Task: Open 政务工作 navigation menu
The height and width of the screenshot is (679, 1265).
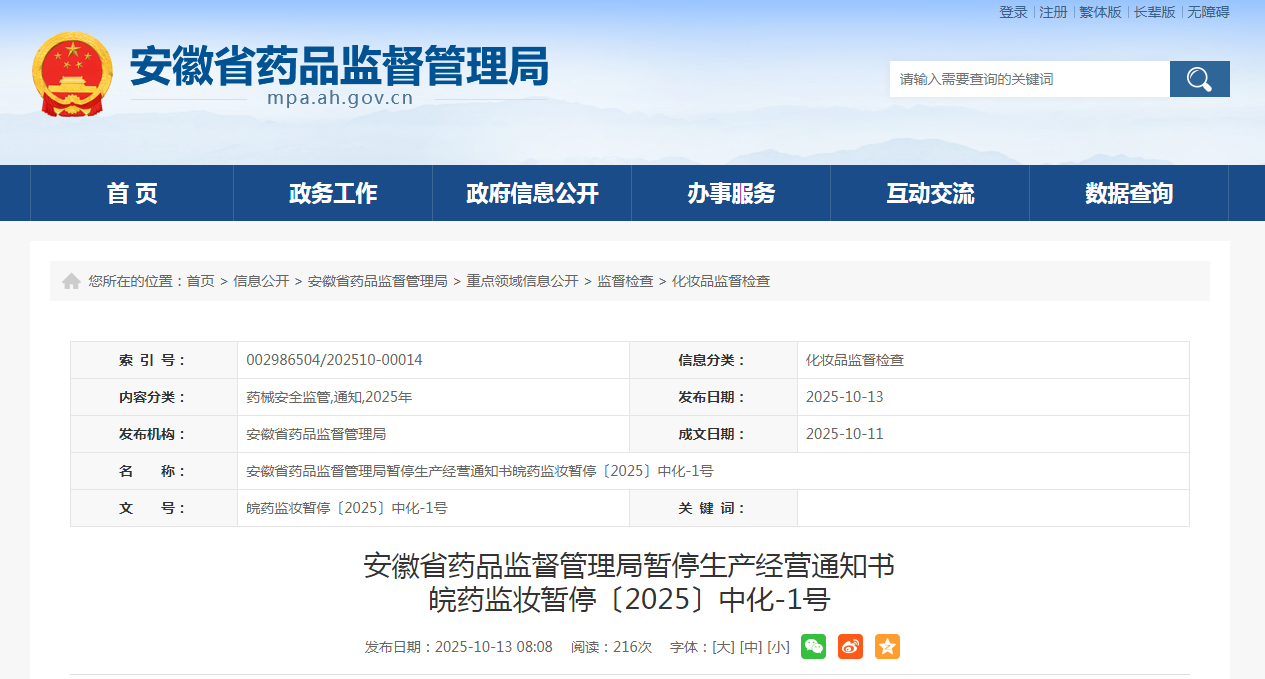Action: [x=333, y=193]
